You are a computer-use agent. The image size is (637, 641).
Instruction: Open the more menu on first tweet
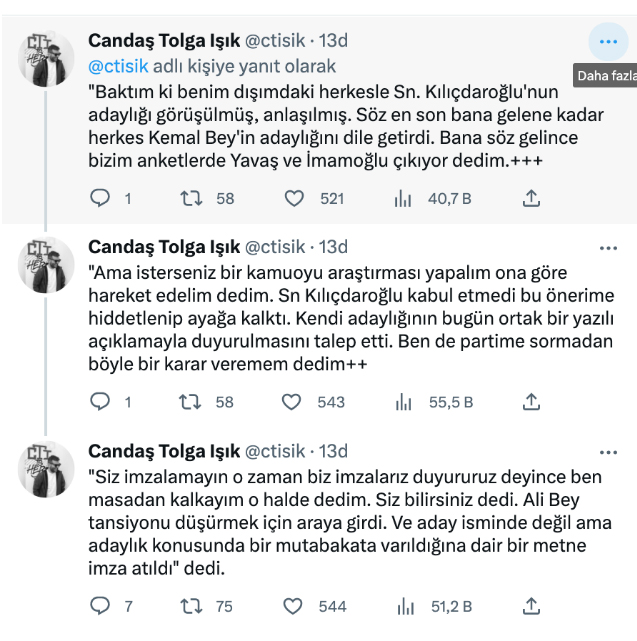608,41
